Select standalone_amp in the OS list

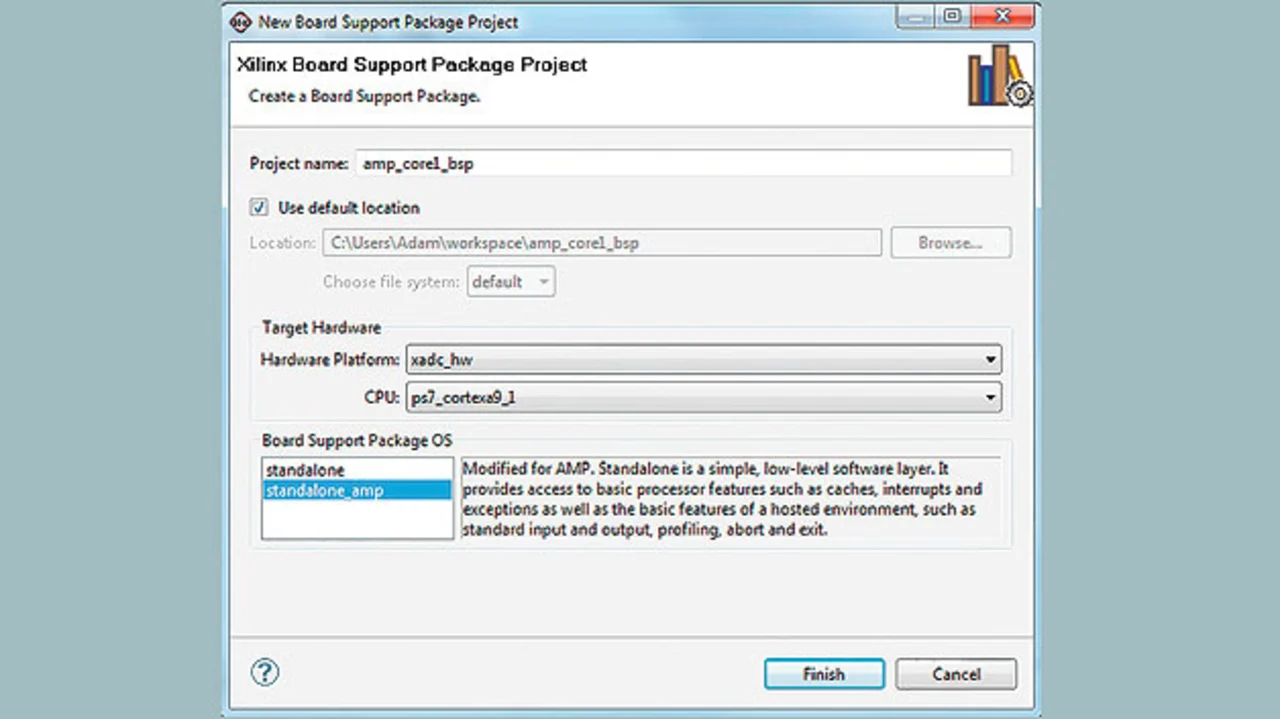[x=357, y=490]
